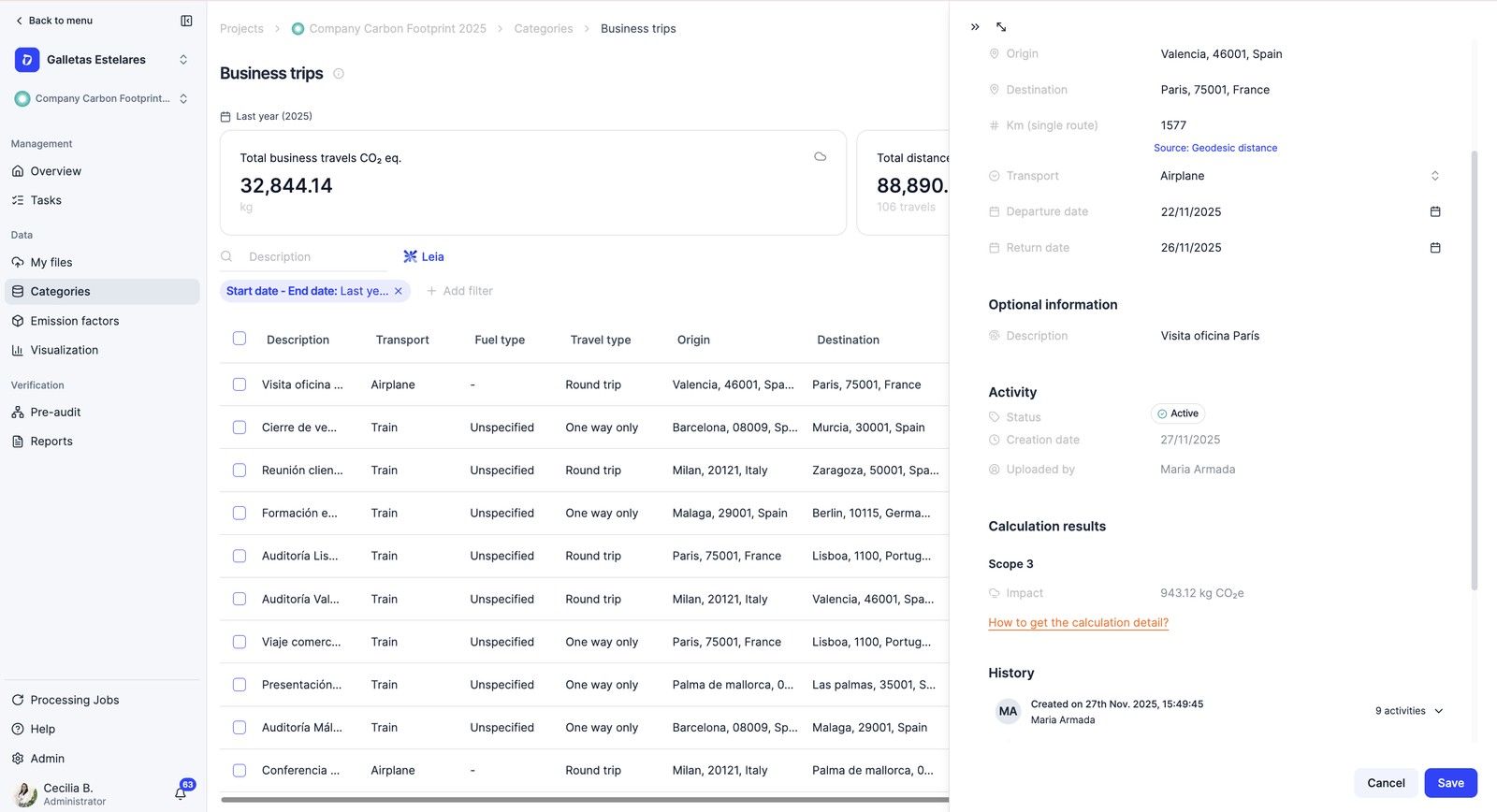
Task: Open notifications bell icon
Action: [x=181, y=793]
